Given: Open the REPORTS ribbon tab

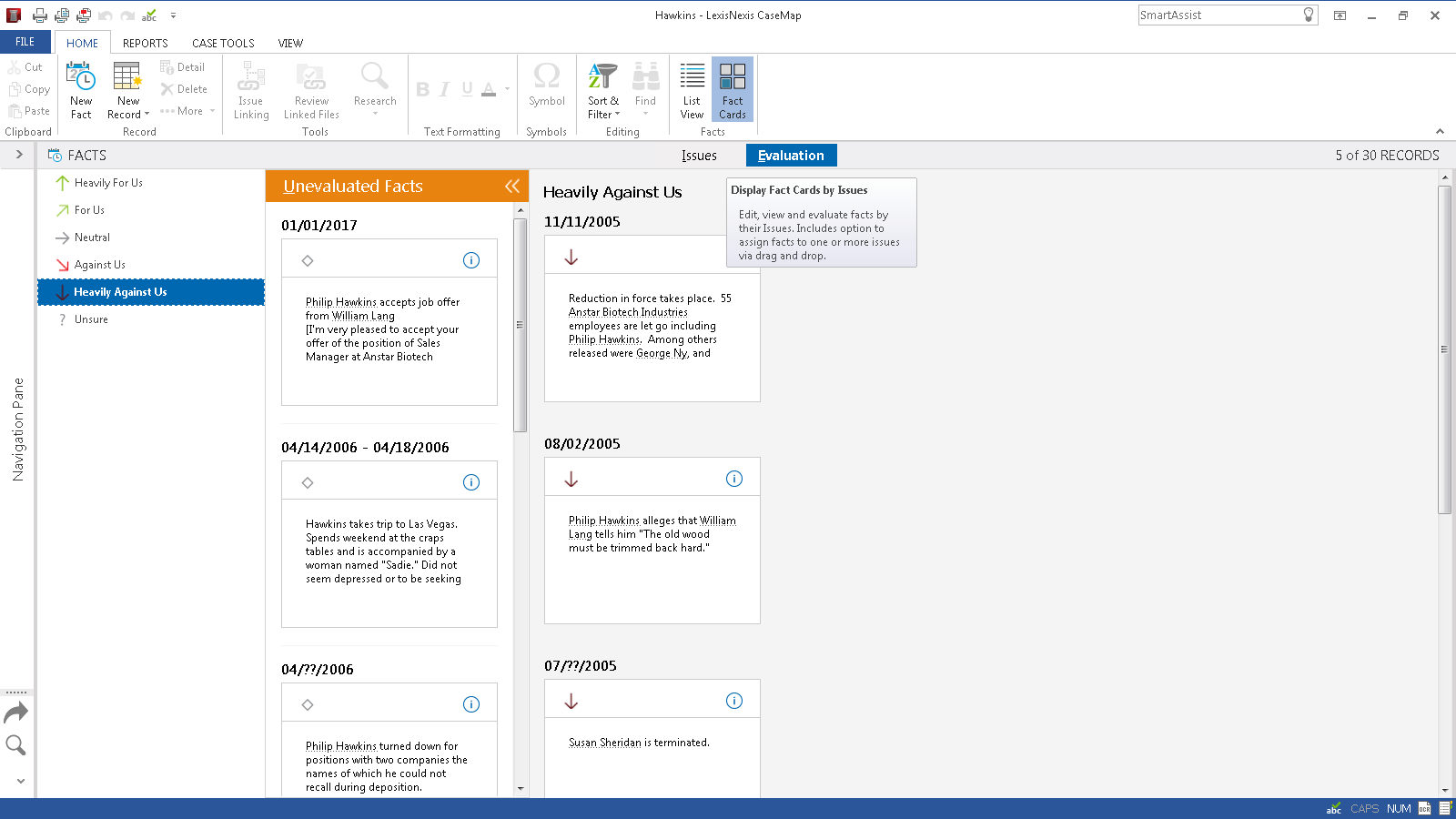Looking at the screenshot, I should coord(146,43).
